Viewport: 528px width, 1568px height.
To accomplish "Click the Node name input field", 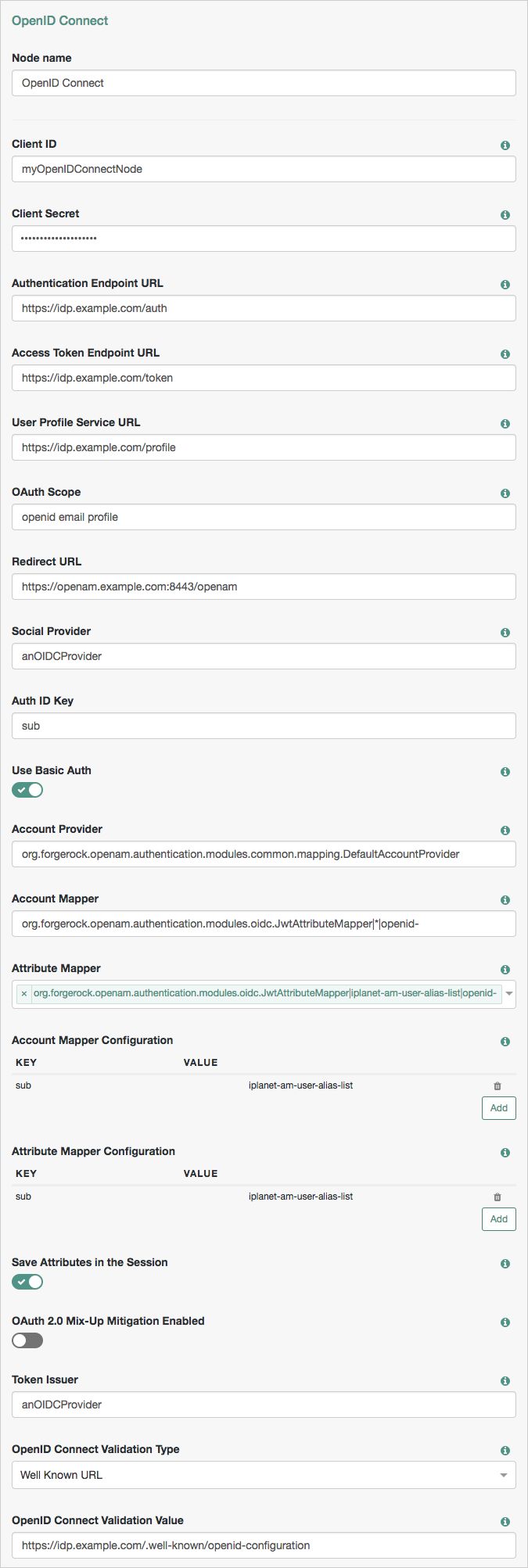I will click(x=264, y=83).
